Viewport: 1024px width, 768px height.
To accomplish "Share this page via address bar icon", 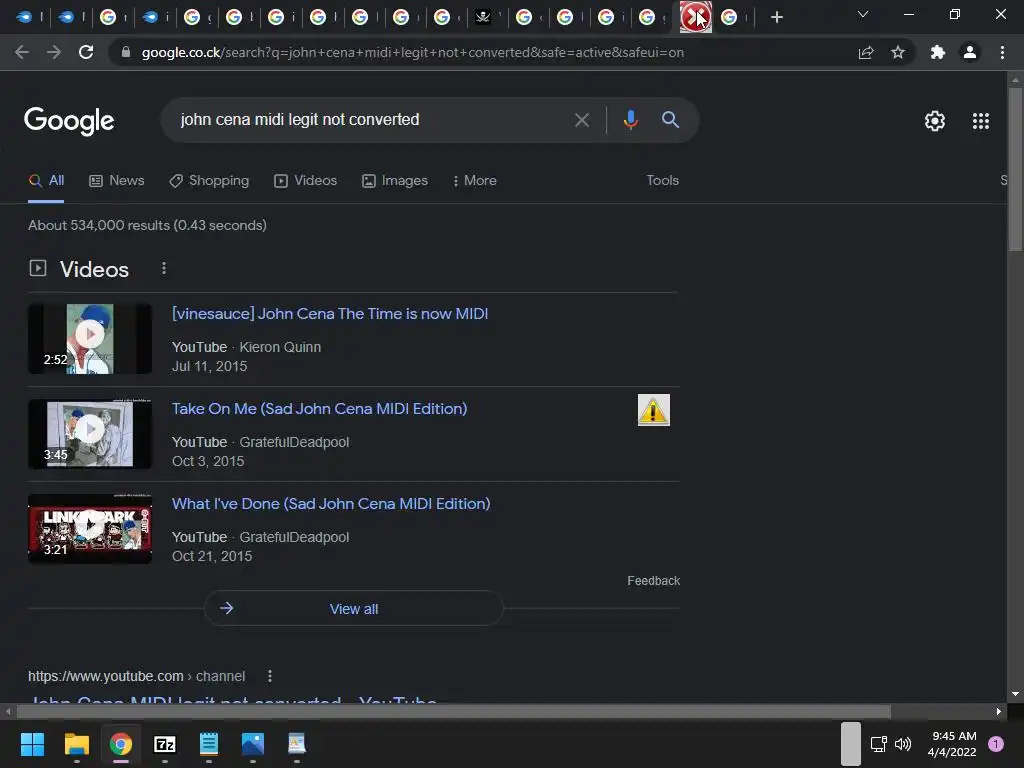I will pos(866,52).
